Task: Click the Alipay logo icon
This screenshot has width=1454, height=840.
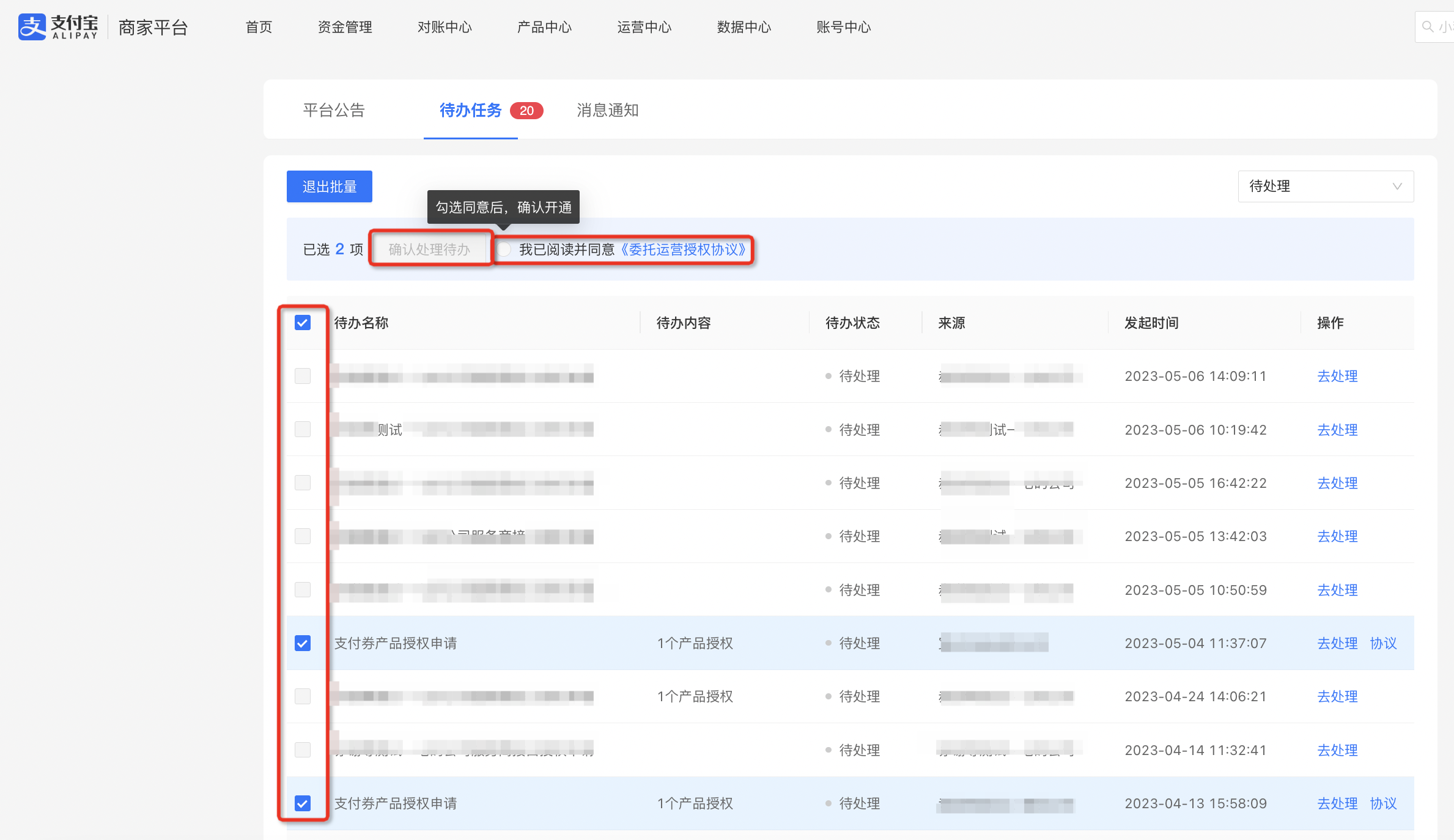Action: click(32, 27)
